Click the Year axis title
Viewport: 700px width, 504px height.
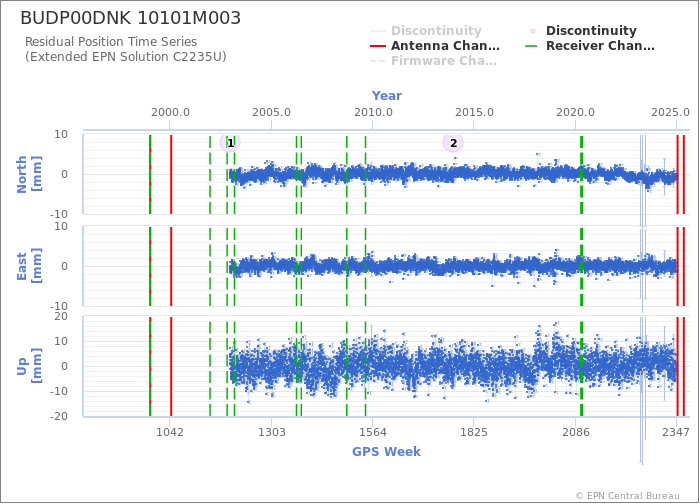point(387,96)
